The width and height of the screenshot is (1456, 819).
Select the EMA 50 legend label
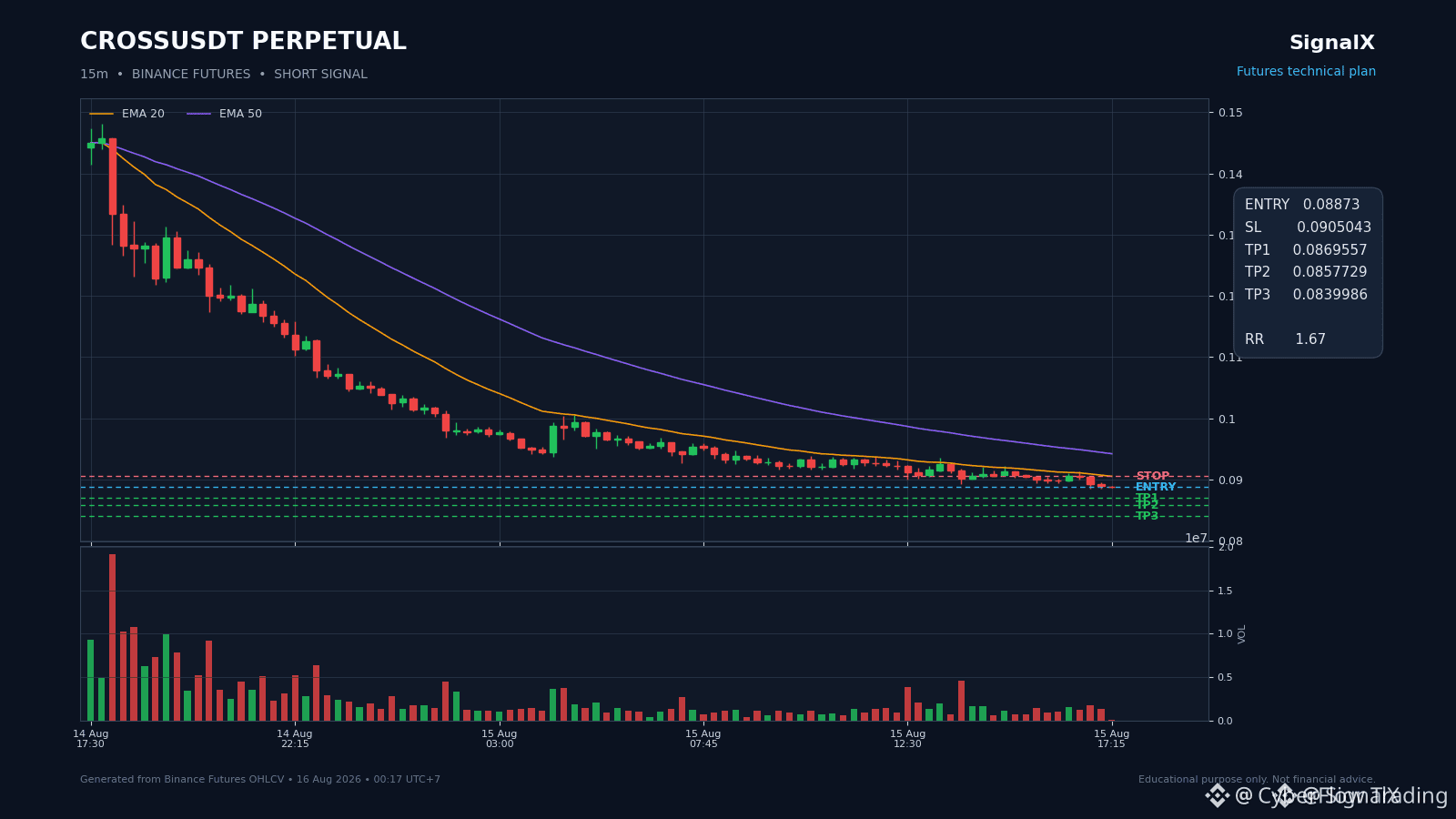(x=240, y=114)
